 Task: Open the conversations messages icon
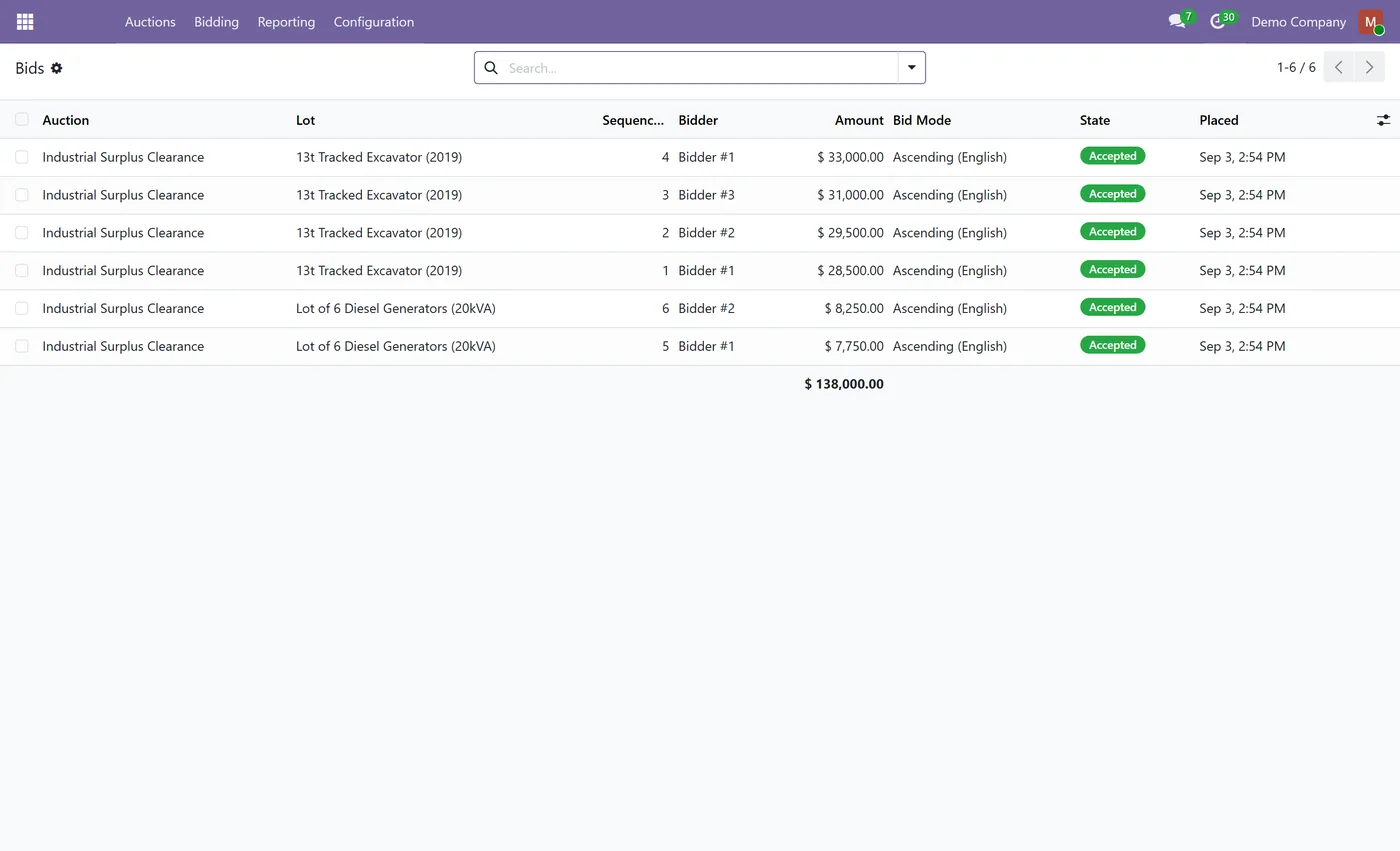pos(1177,21)
